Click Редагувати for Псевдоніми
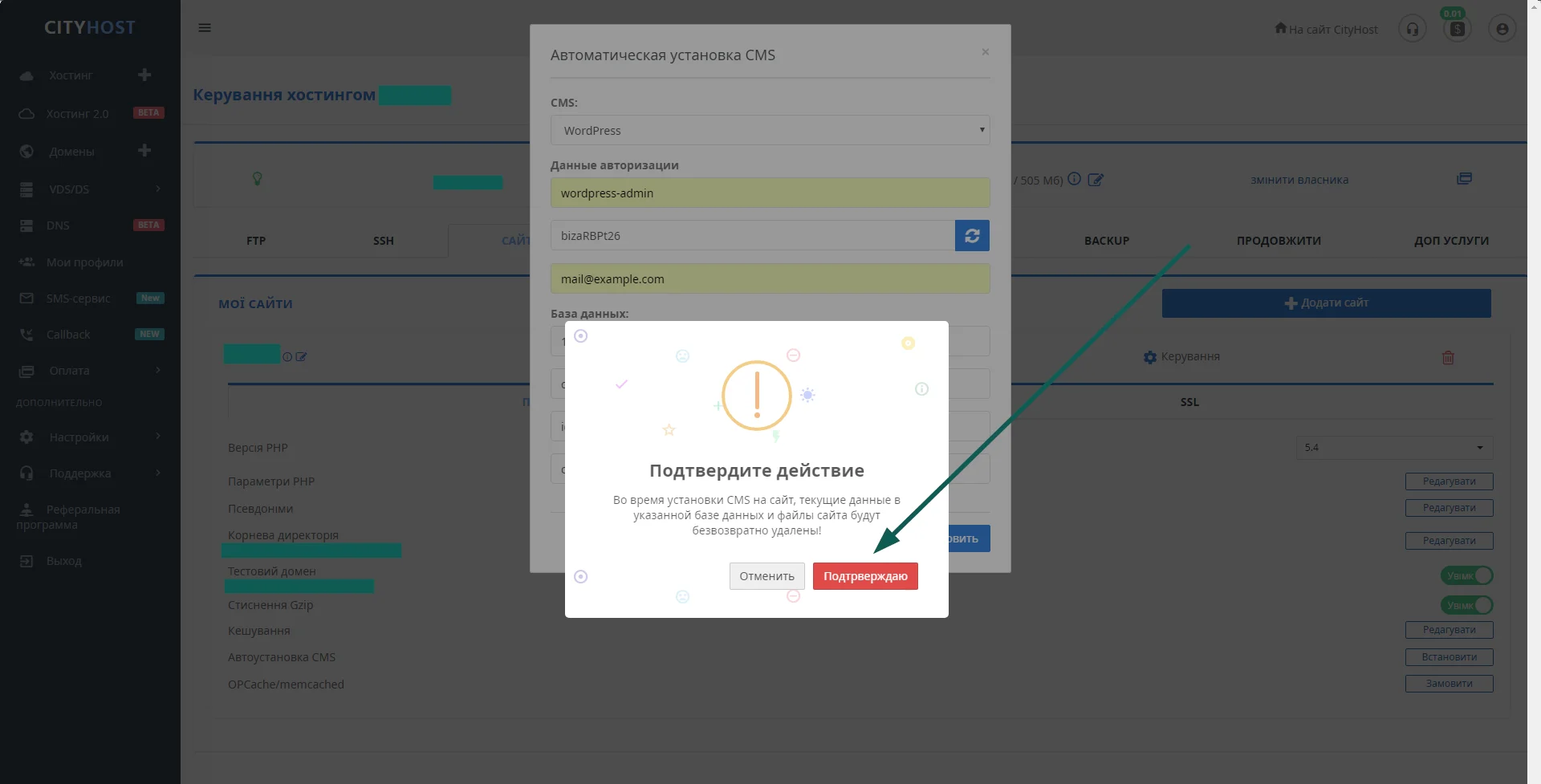This screenshot has width=1541, height=784. 1449,508
